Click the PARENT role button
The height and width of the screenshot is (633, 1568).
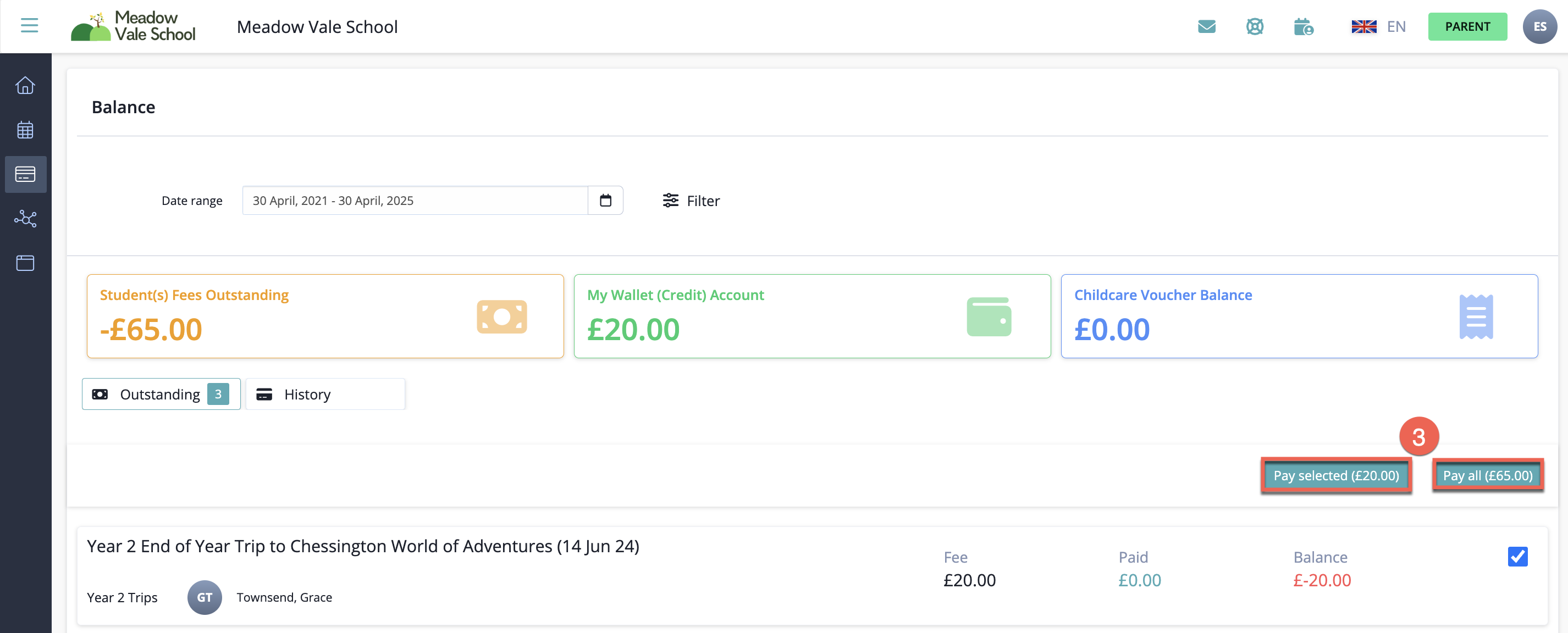tap(1467, 27)
